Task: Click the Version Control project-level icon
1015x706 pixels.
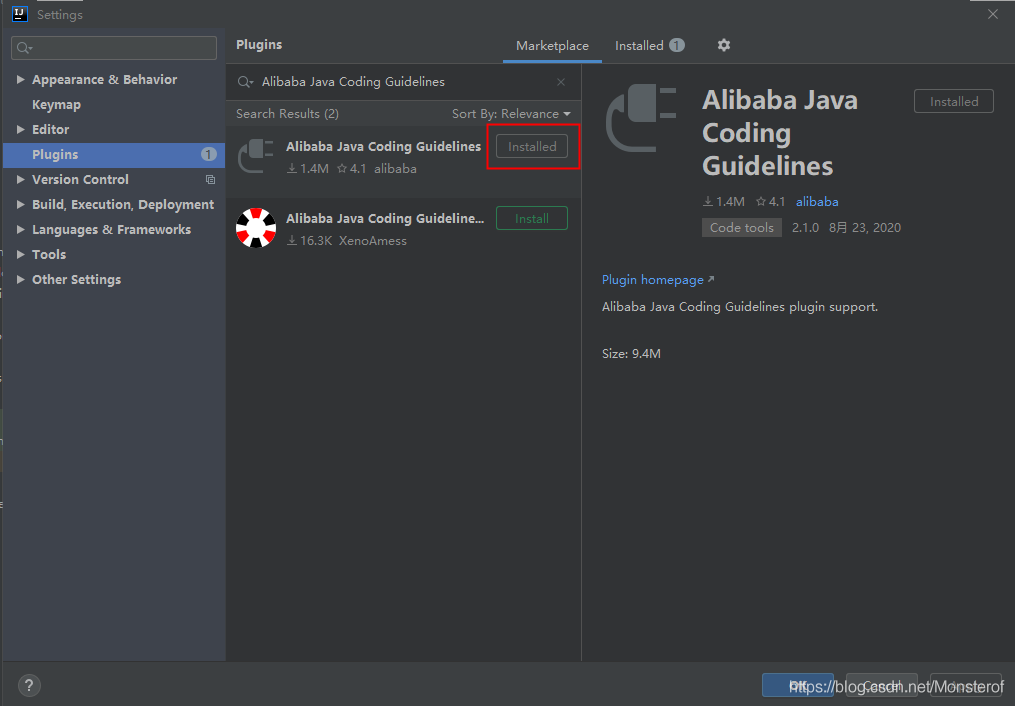Action: tap(210, 180)
